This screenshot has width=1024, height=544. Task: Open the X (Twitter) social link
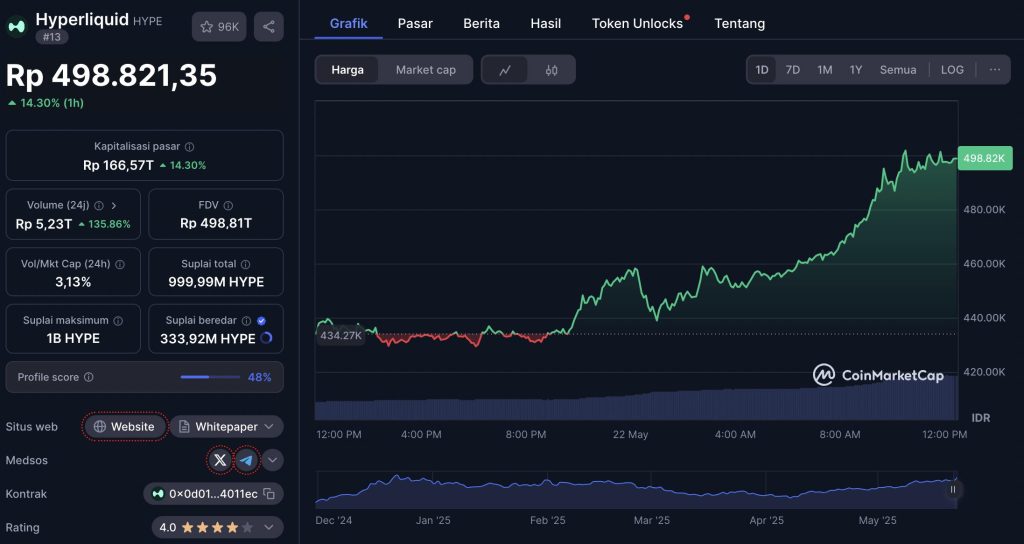pos(220,460)
